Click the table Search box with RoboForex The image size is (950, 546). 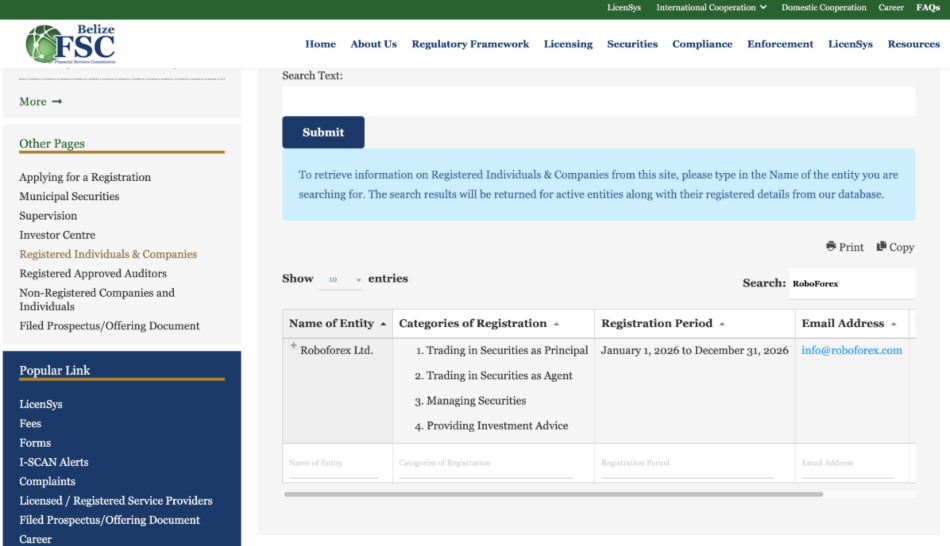pos(852,284)
